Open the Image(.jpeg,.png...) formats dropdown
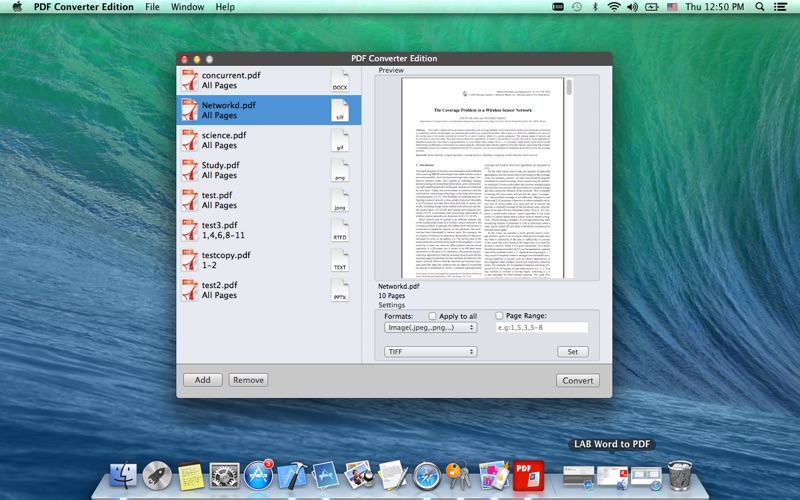 tap(431, 328)
